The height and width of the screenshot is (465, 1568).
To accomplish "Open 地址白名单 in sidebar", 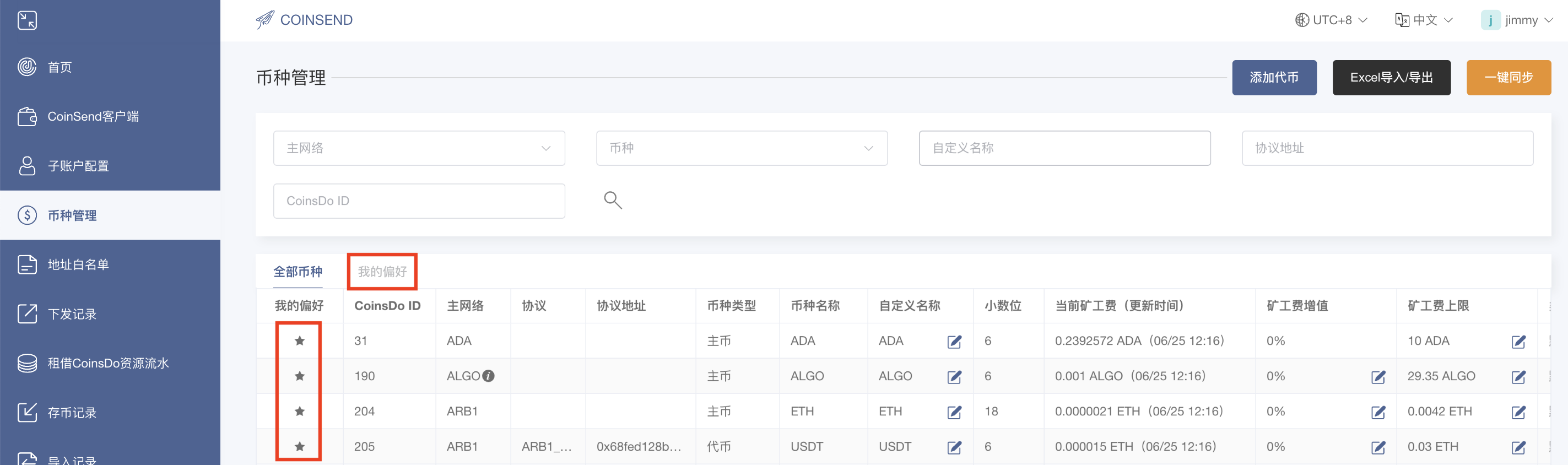I will pos(78,265).
